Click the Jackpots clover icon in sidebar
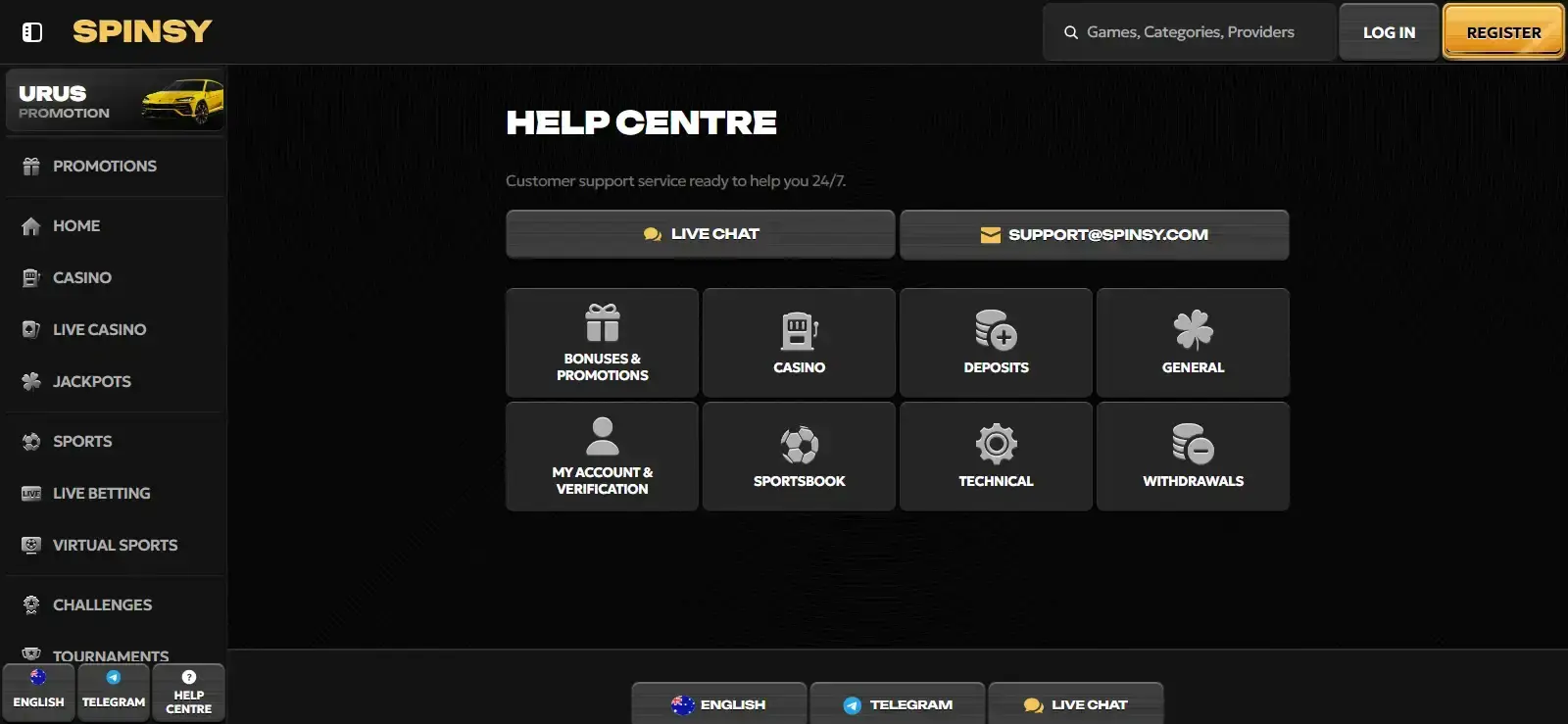Screen dimensions: 1568x724 click(31, 382)
